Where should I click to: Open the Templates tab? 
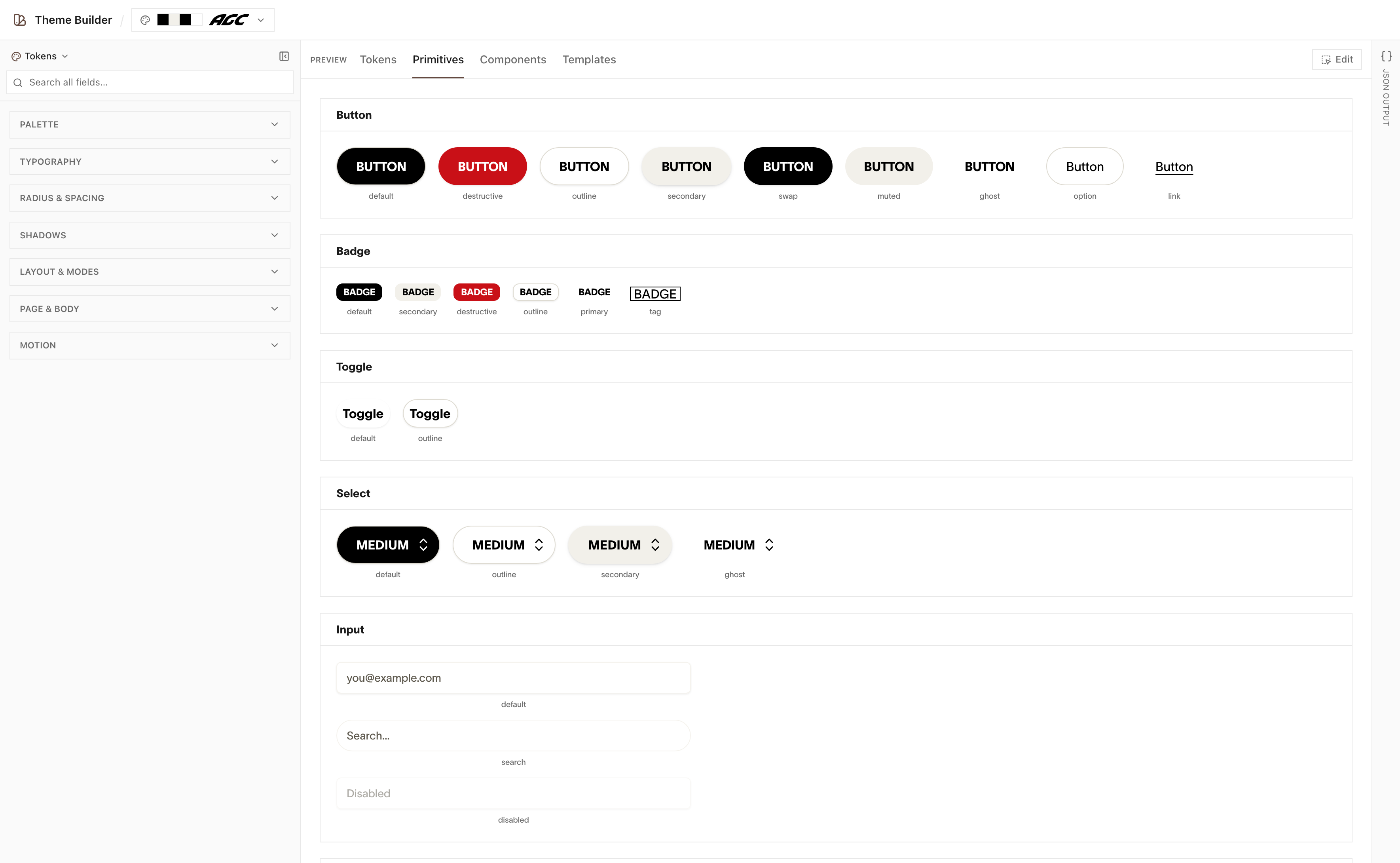tap(589, 59)
